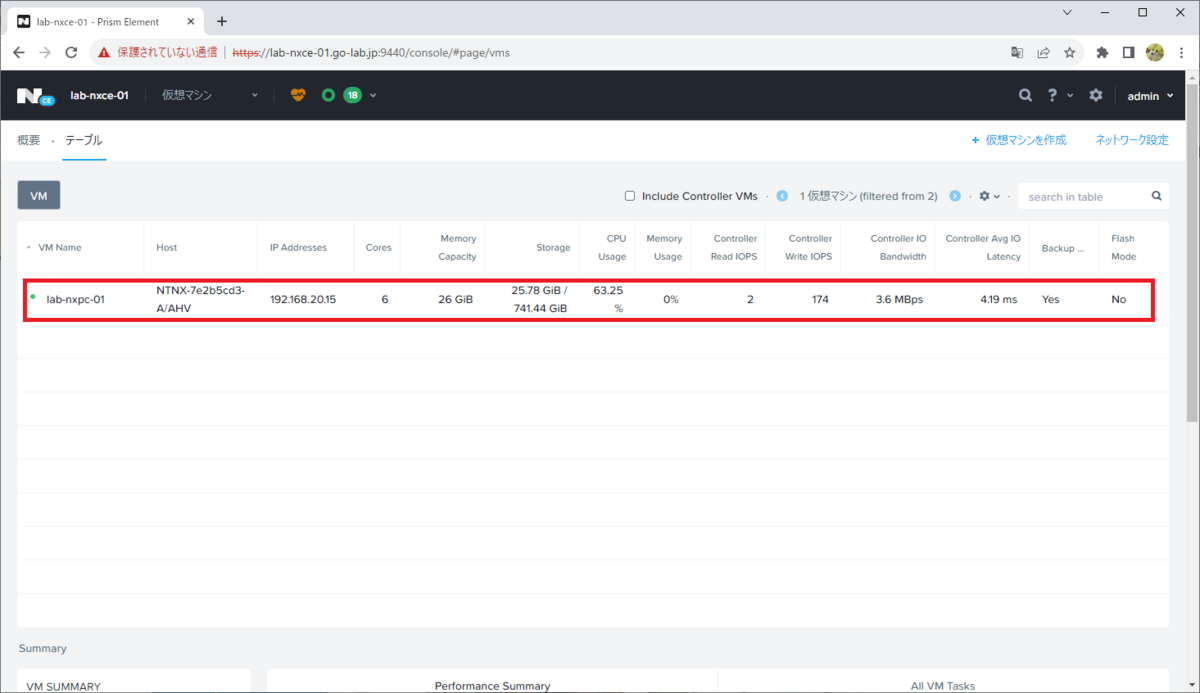This screenshot has width=1200, height=693.
Task: Sort by Controller Write IOPS header
Action: [x=810, y=247]
